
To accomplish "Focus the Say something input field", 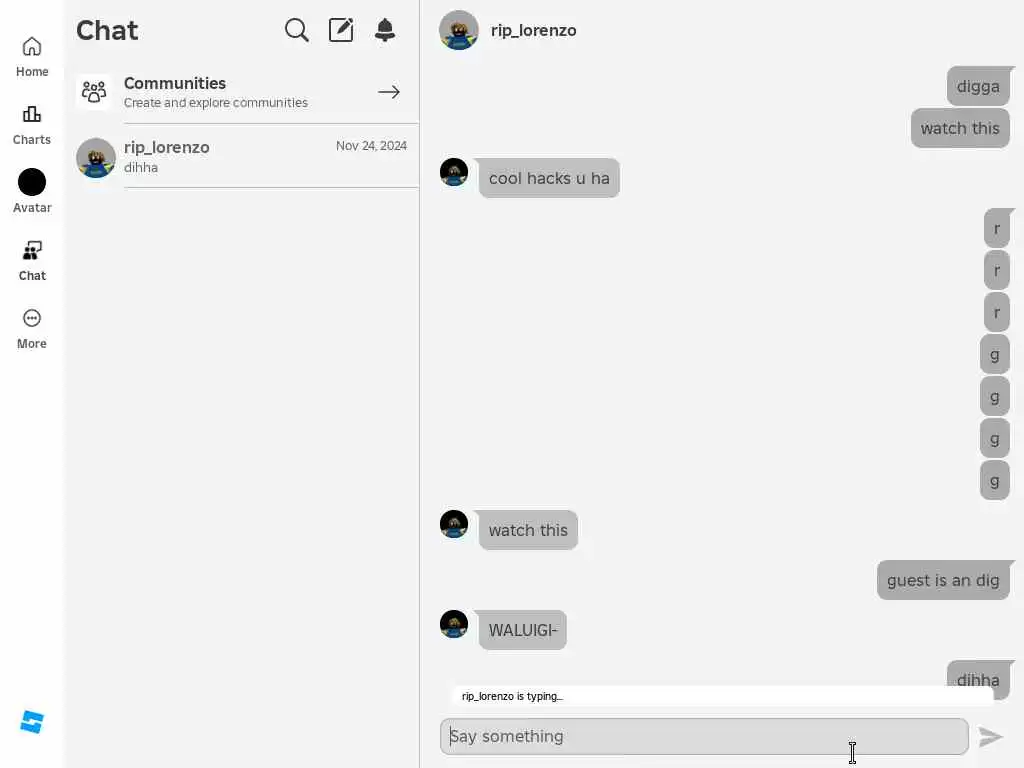I will [704, 737].
